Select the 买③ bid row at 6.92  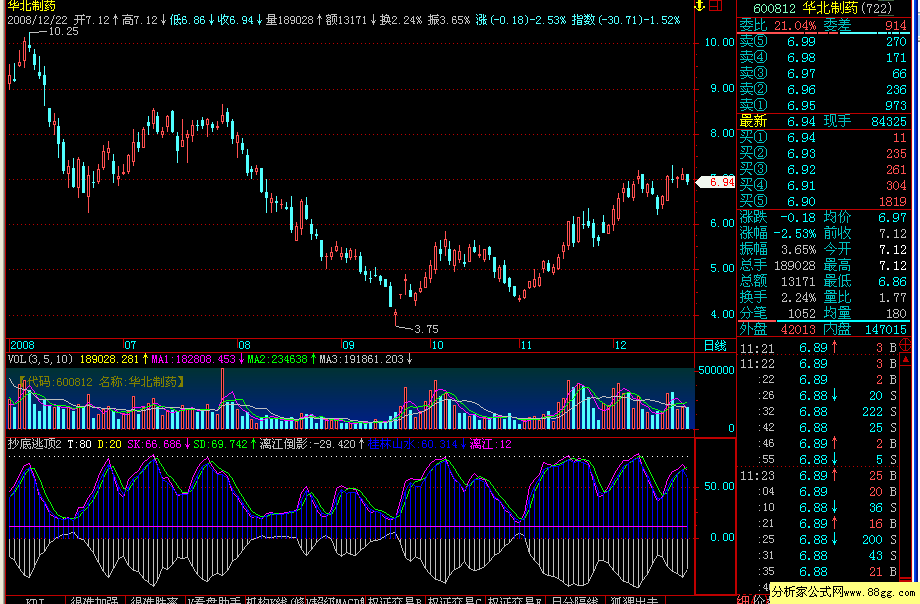823,169
